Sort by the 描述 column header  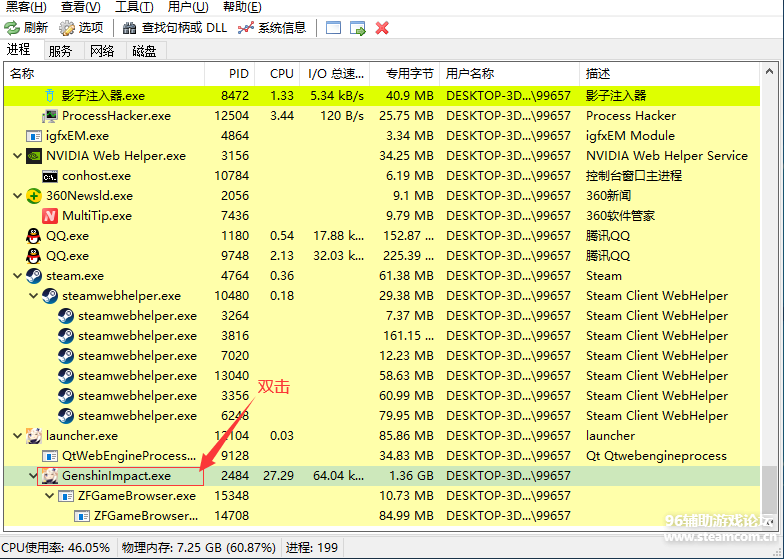coord(669,74)
